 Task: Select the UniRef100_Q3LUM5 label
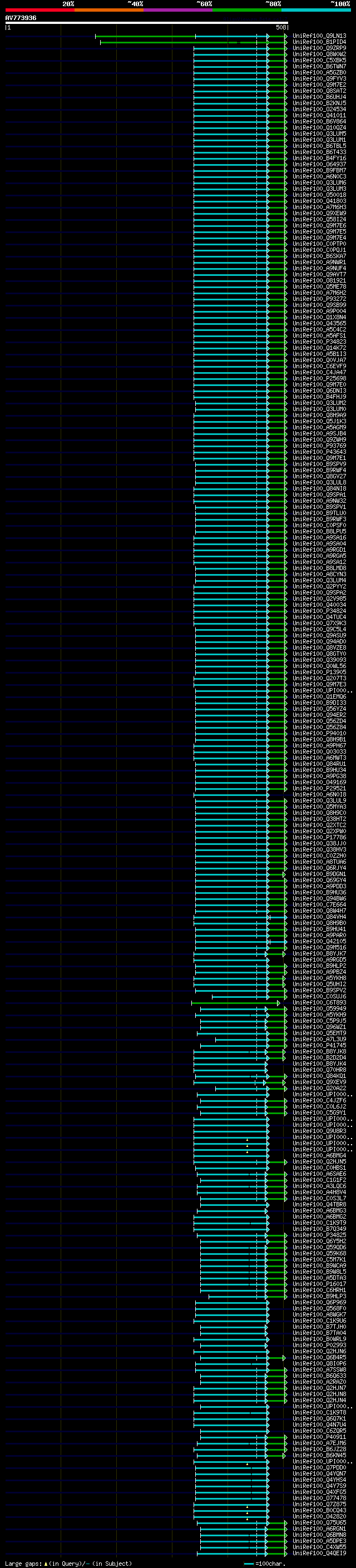(x=319, y=133)
